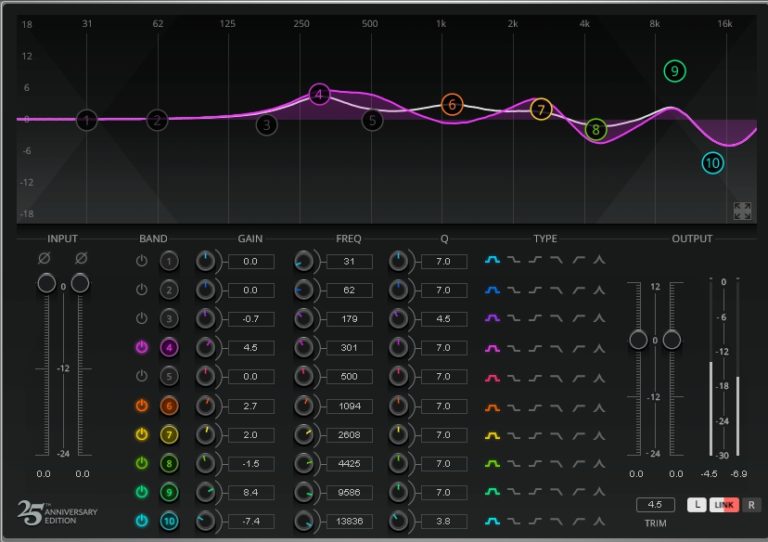The height and width of the screenshot is (542, 768).
Task: Toggle the LINK channel button
Action: (724, 505)
